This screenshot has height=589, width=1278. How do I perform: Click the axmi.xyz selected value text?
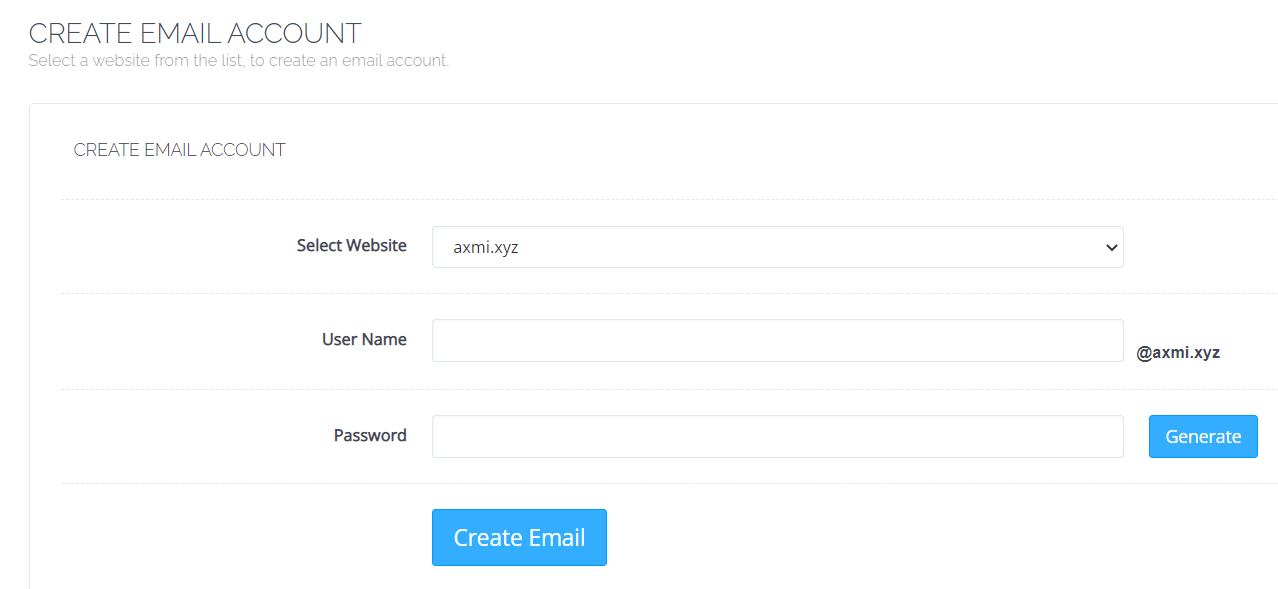coord(486,248)
